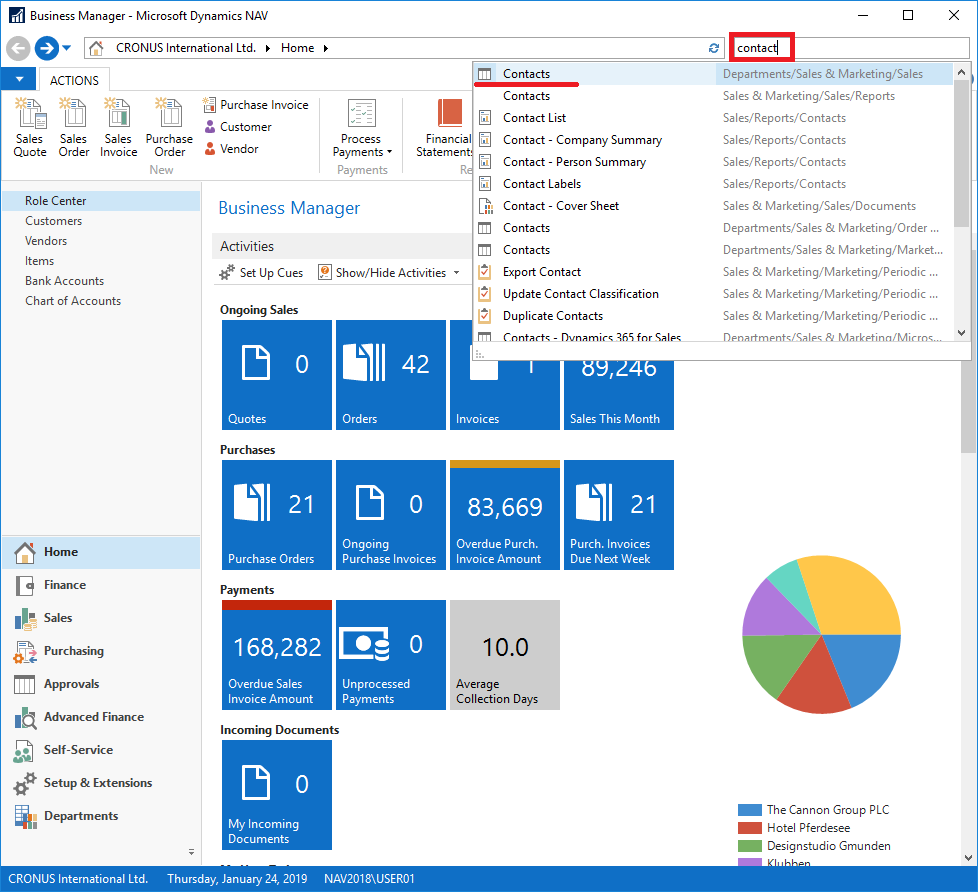Image resolution: width=978 pixels, height=892 pixels.
Task: Create a new Sales Quote from the ribbon
Action: pos(30,128)
